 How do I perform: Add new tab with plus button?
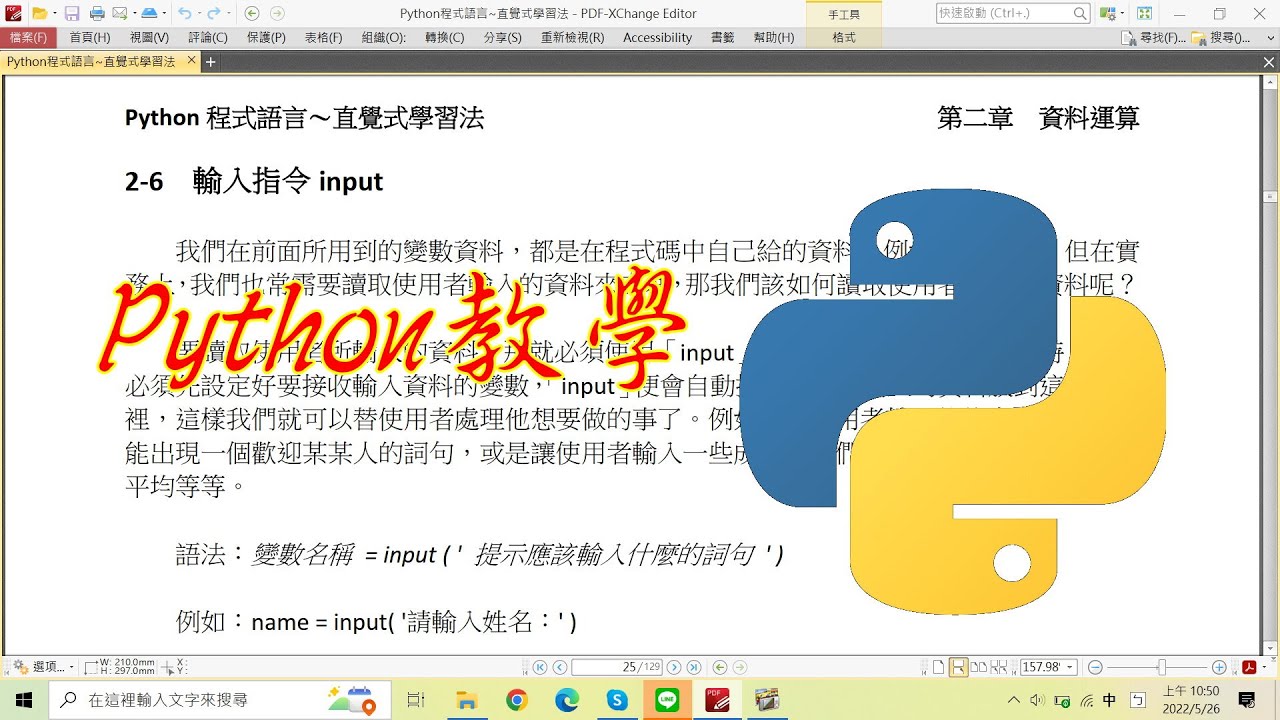pos(211,61)
